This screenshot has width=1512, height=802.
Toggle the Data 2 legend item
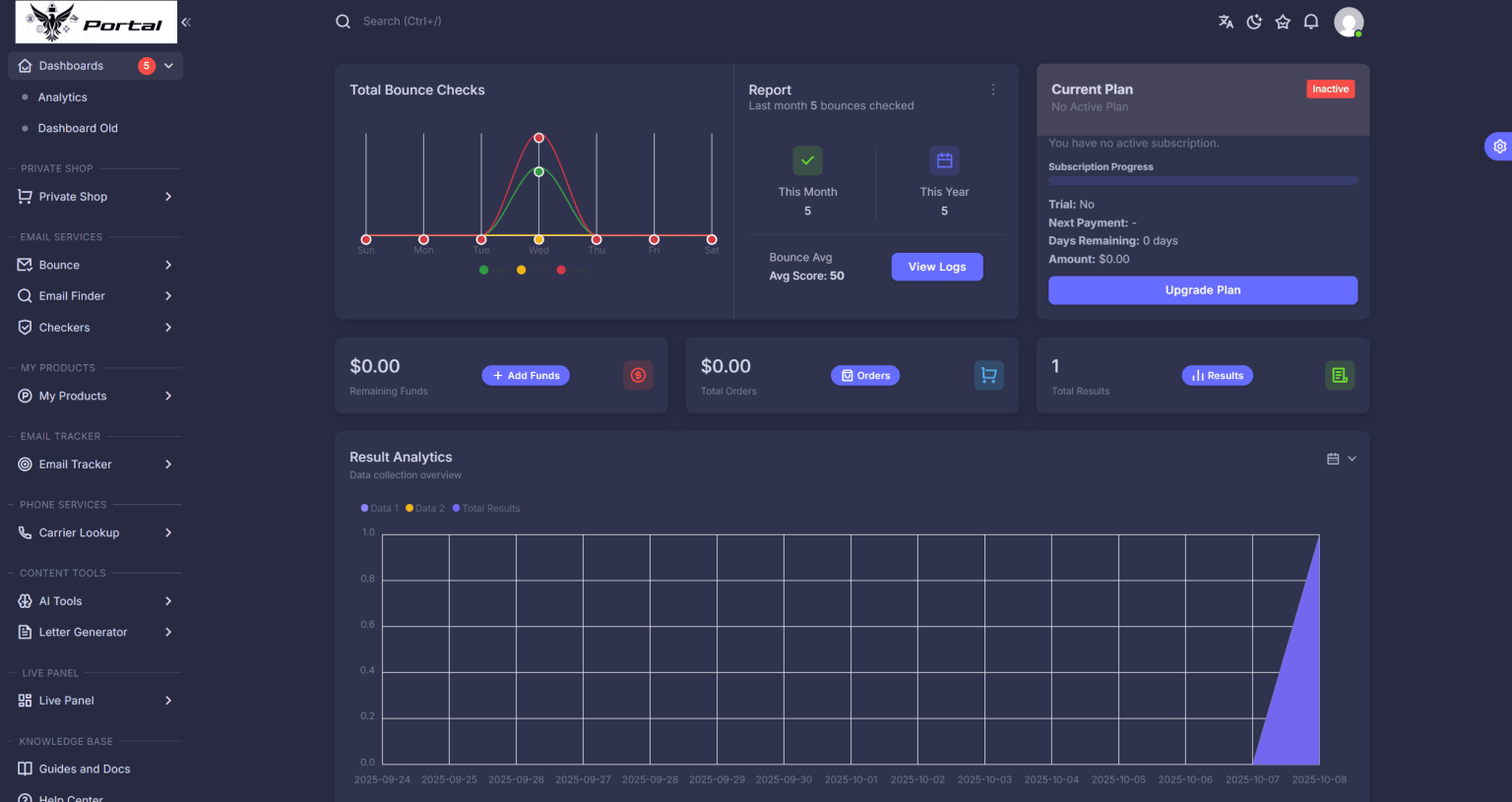coord(425,508)
